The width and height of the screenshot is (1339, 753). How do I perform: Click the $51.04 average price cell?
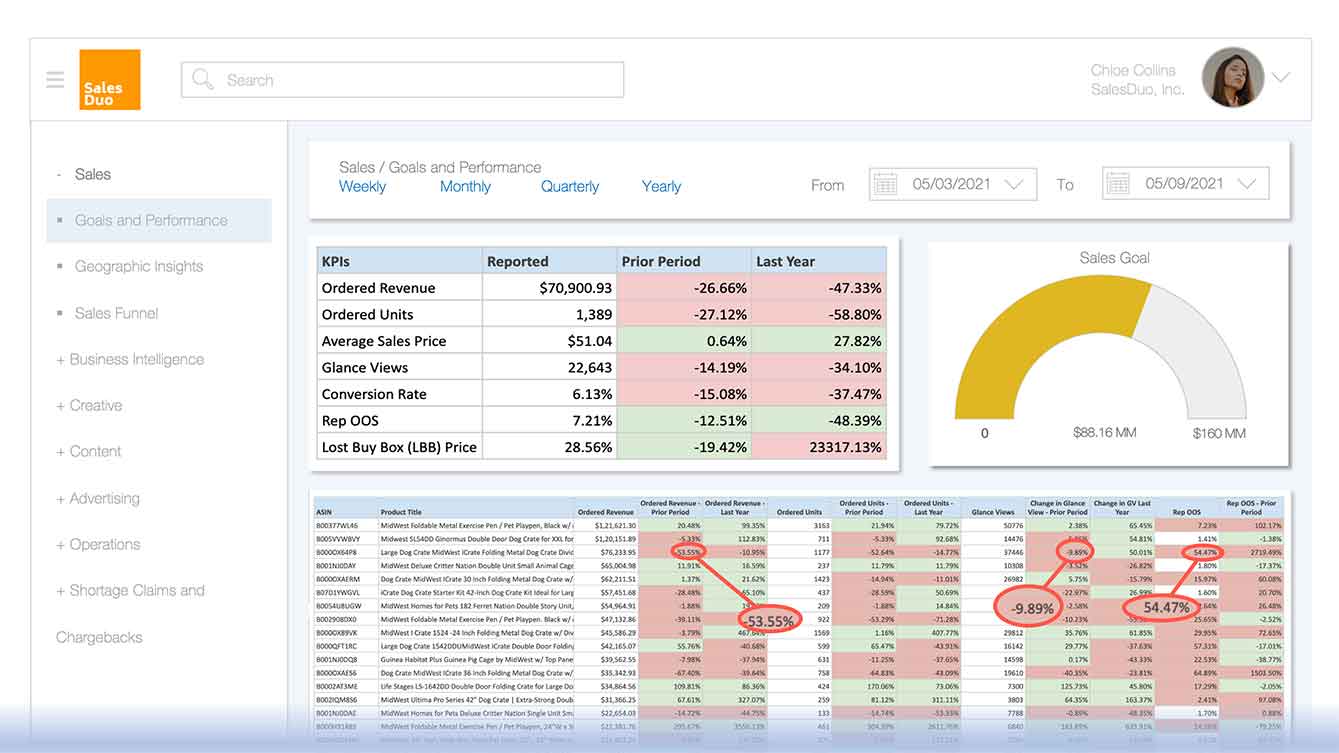click(x=549, y=341)
